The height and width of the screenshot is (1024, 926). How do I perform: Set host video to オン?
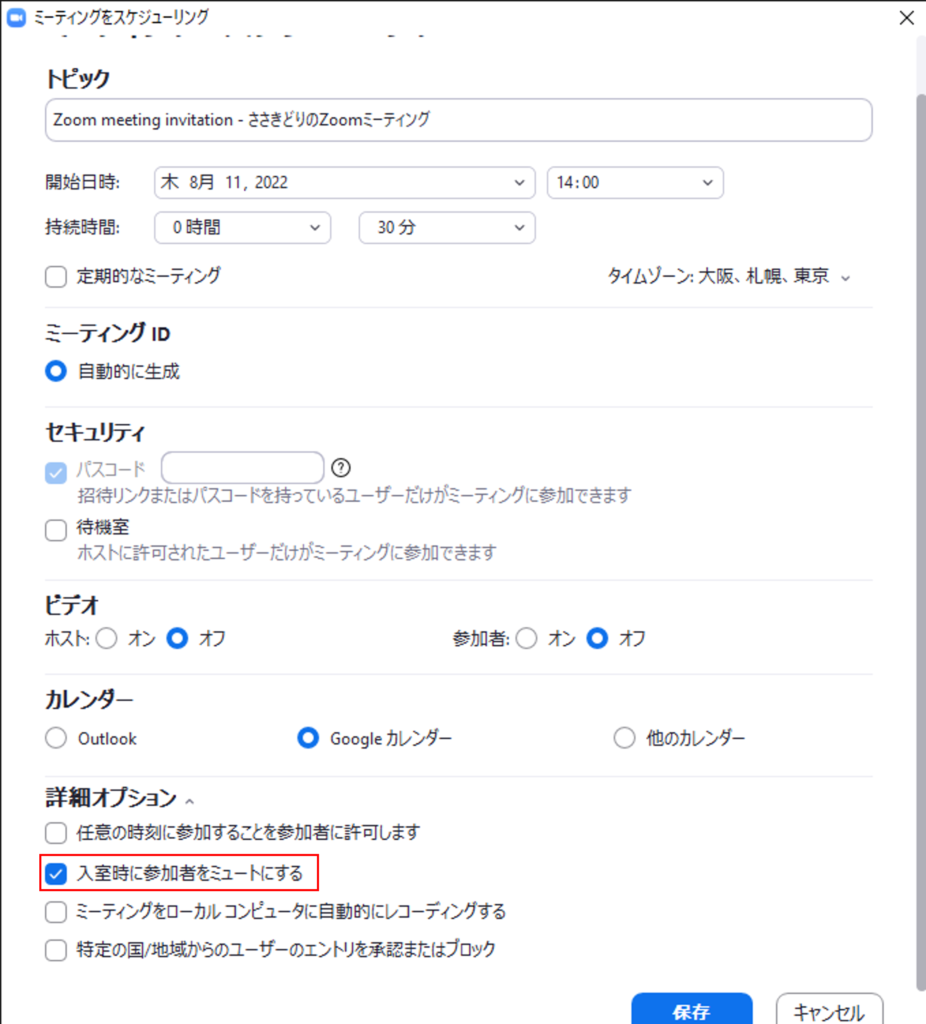pyautogui.click(x=107, y=638)
